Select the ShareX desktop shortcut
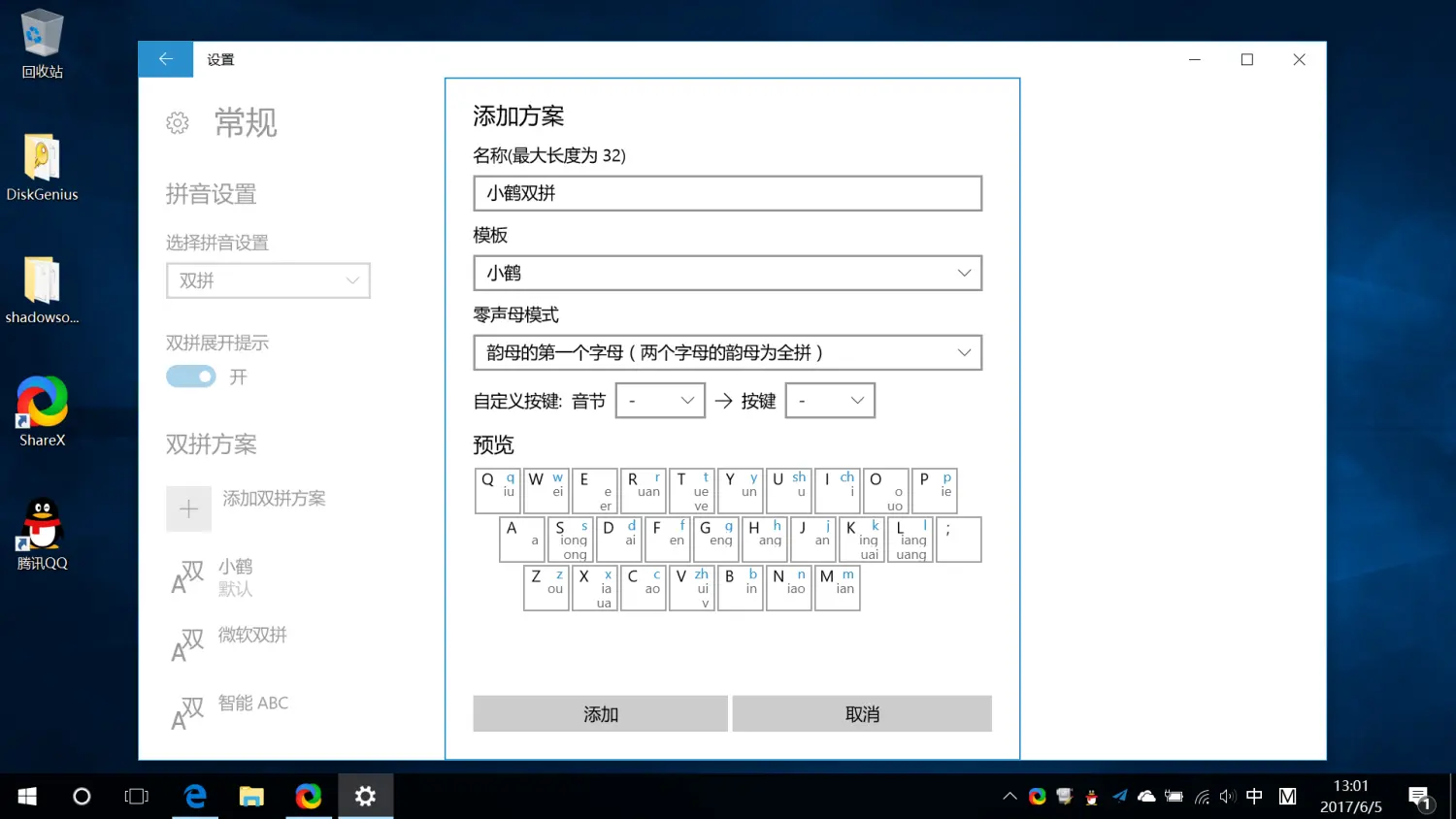1456x819 pixels. 42,412
